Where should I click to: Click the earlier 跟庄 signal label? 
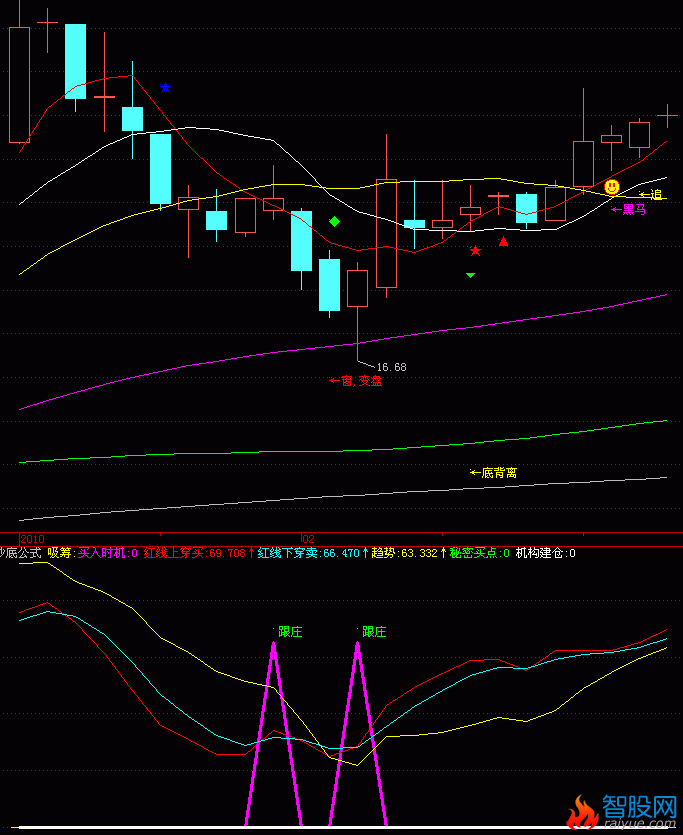click(290, 632)
